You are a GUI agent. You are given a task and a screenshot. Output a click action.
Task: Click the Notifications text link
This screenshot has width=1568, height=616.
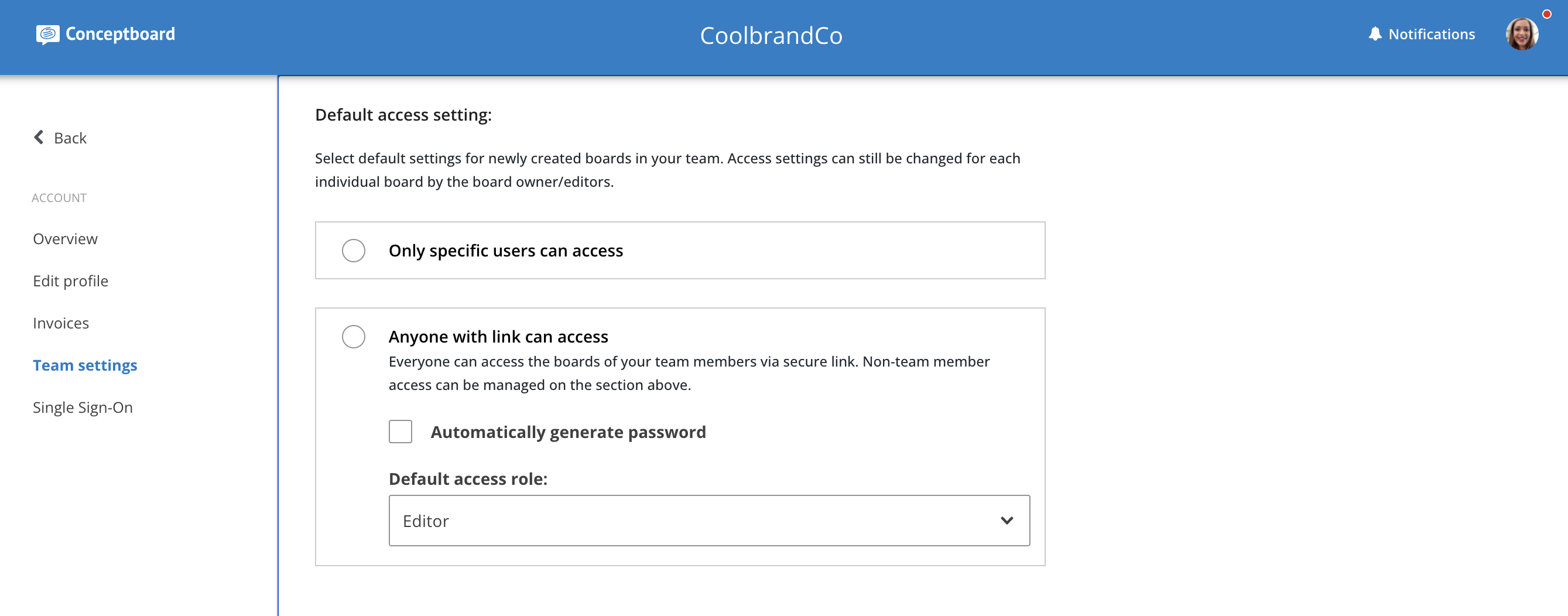tap(1432, 34)
